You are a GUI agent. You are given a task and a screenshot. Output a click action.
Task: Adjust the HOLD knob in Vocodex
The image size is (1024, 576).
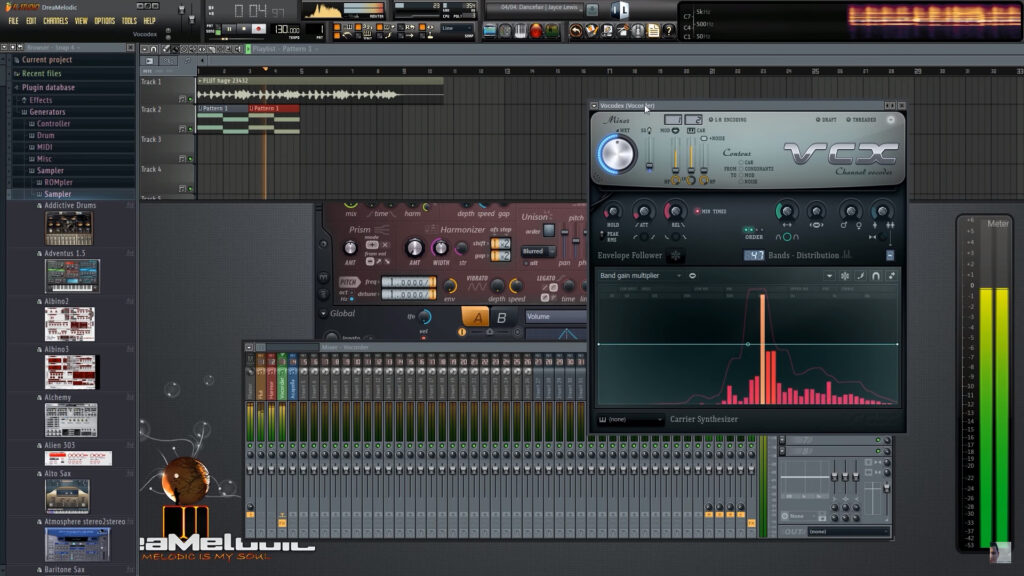612,212
